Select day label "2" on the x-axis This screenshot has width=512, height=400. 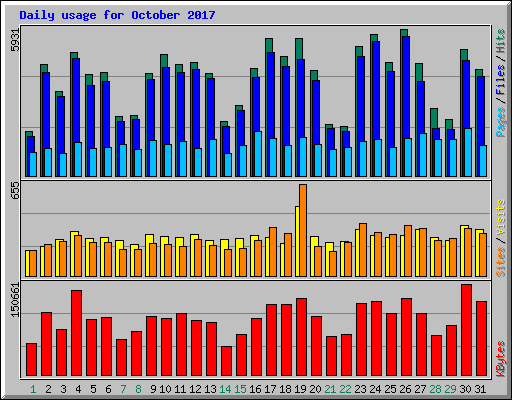click(48, 389)
